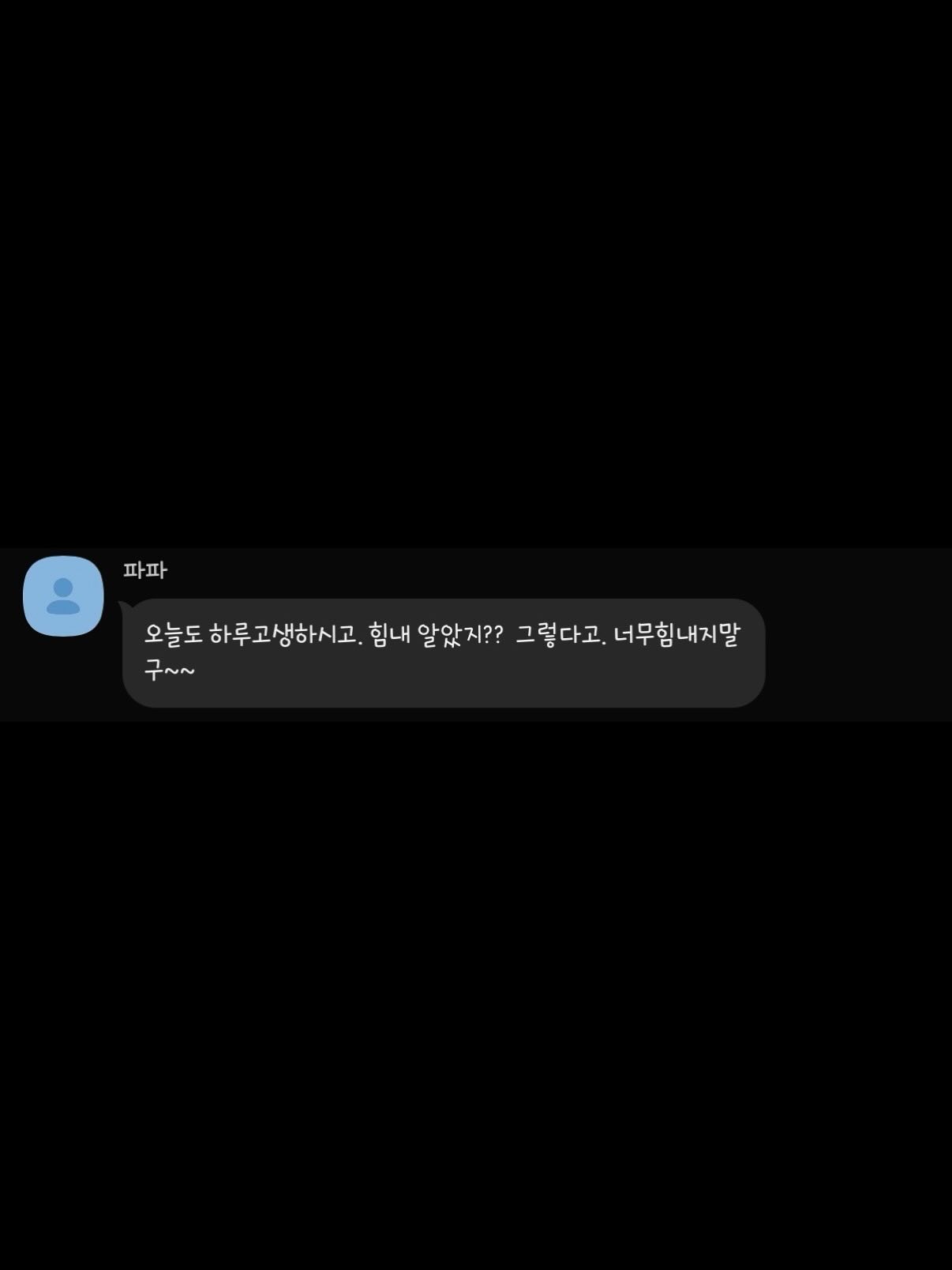The height and width of the screenshot is (1270, 952).
Task: Click the text 알았지?? in the message
Action: (459, 634)
